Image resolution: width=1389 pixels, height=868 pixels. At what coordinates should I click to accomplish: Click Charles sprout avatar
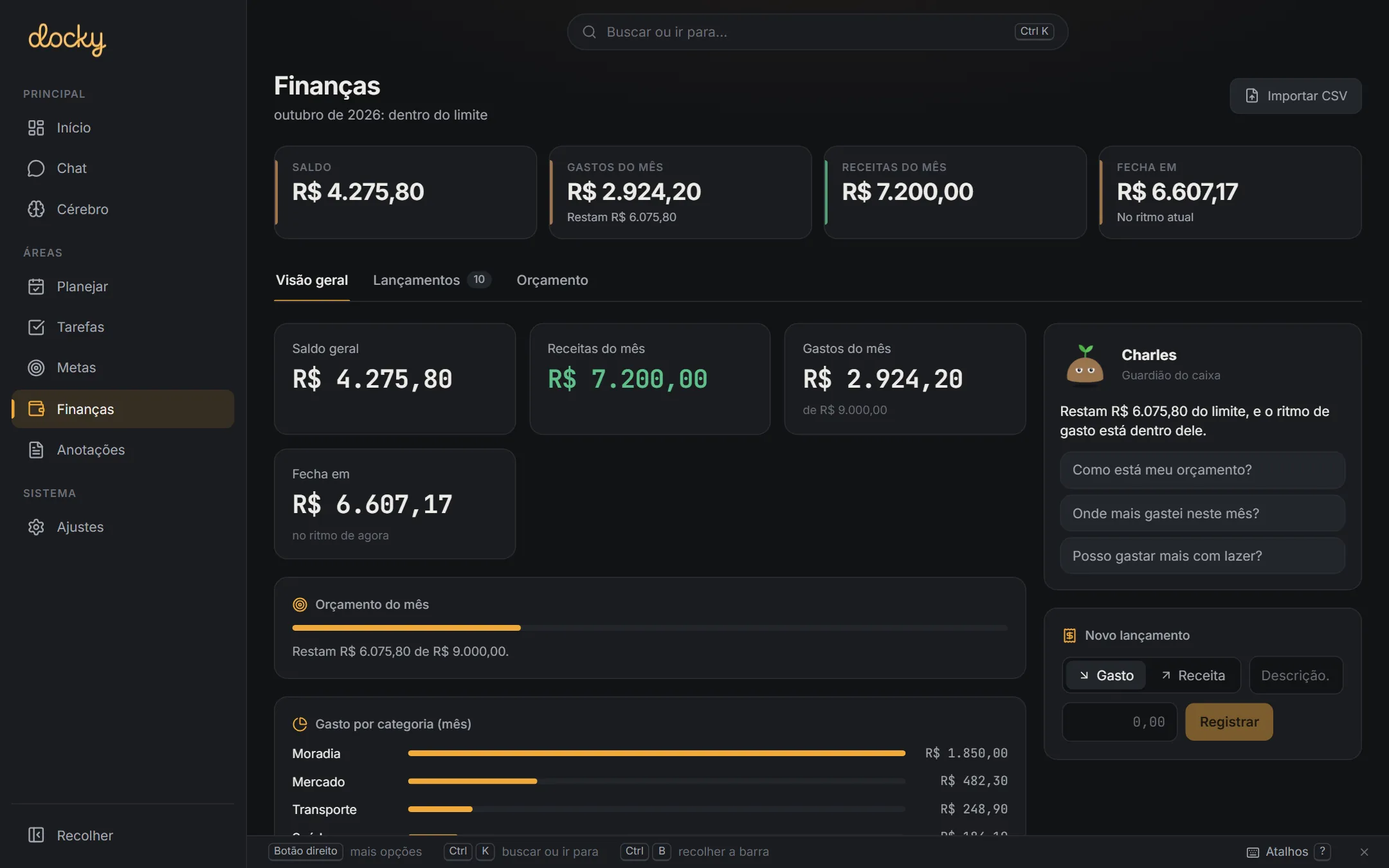pyautogui.click(x=1085, y=365)
